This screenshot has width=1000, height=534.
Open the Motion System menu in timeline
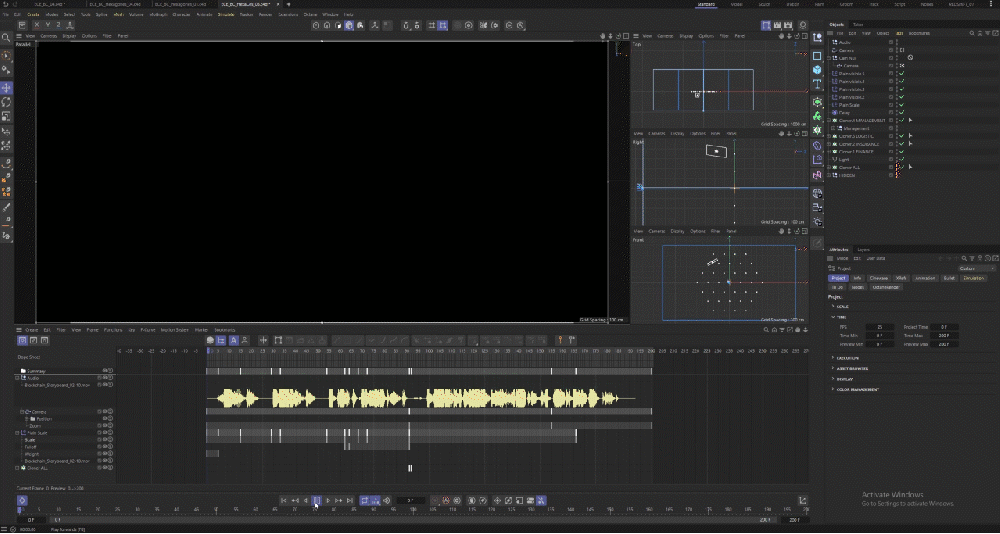pyautogui.click(x=174, y=330)
